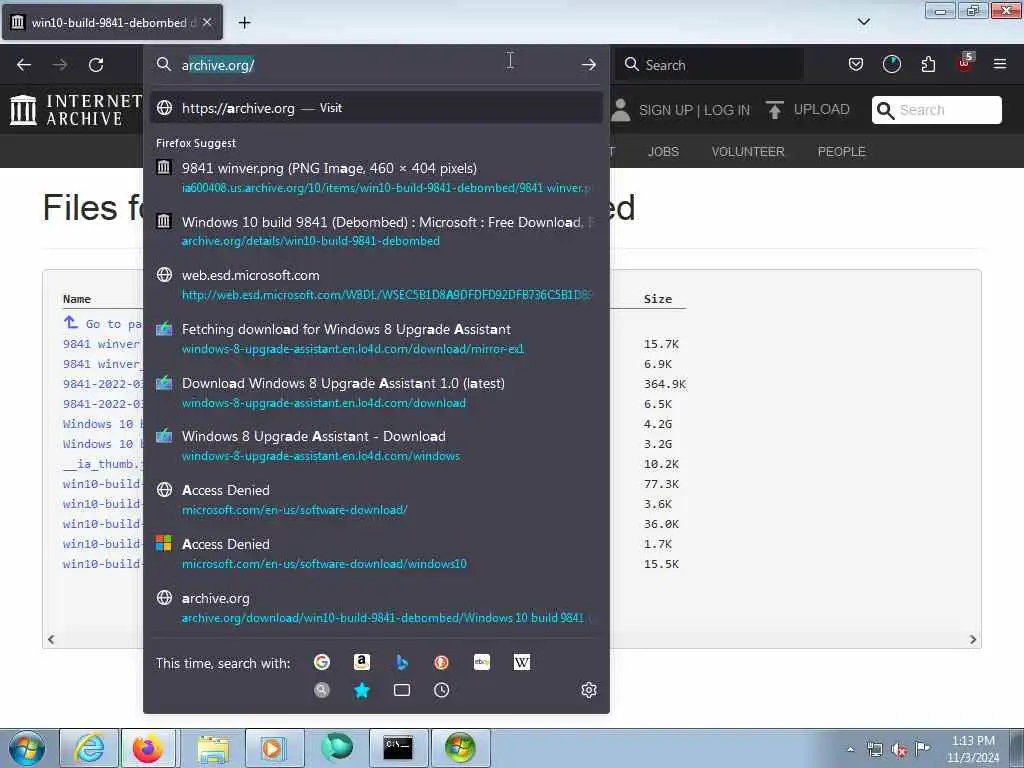Viewport: 1024px width, 768px height.
Task: Click the UPLOAD link text
Action: [x=822, y=110]
